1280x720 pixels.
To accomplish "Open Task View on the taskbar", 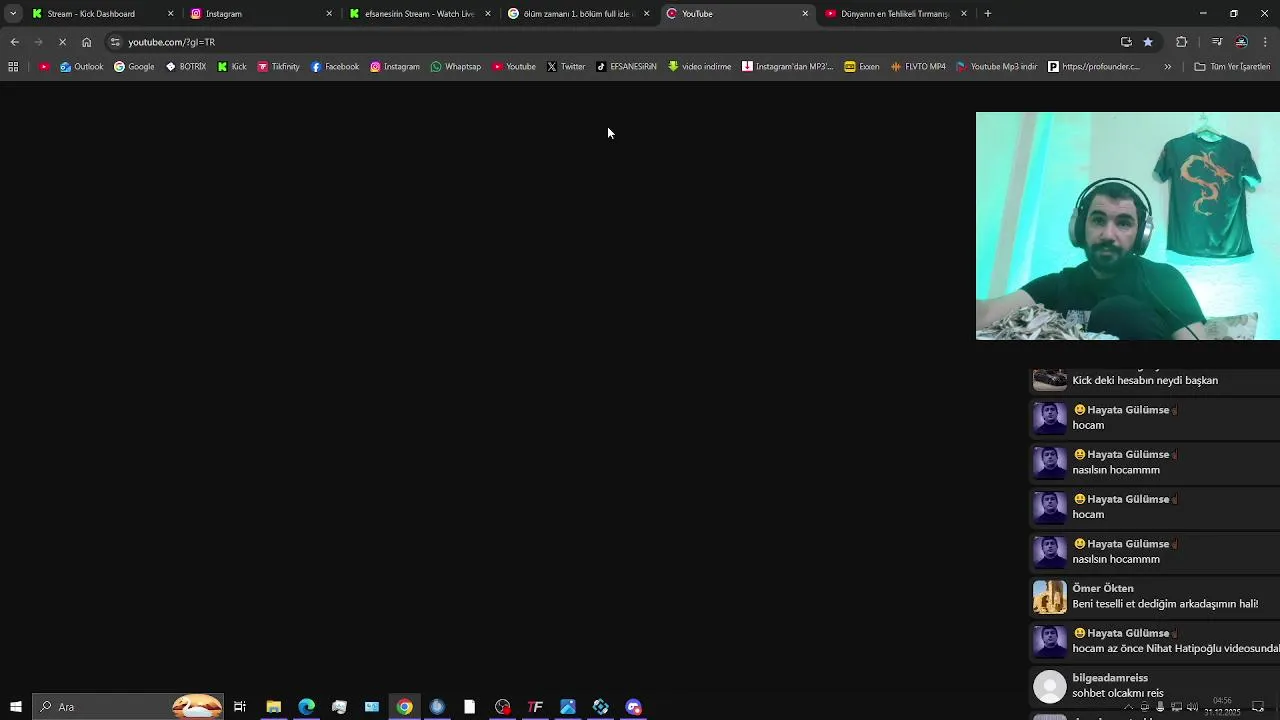I will point(240,707).
